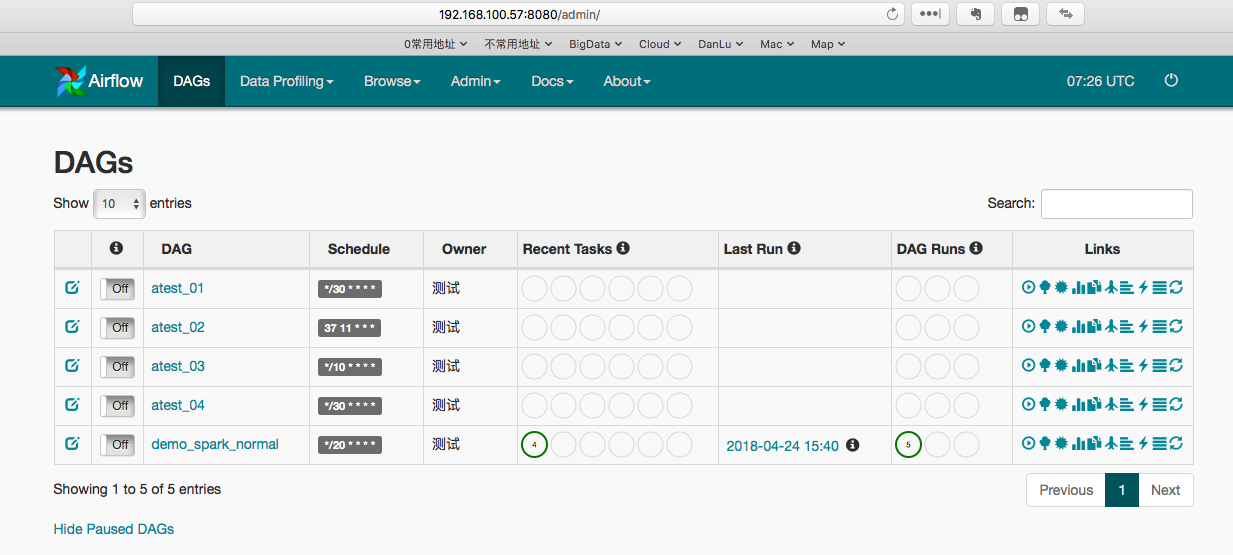
Task: Click the browser address bar
Action: pos(518,14)
